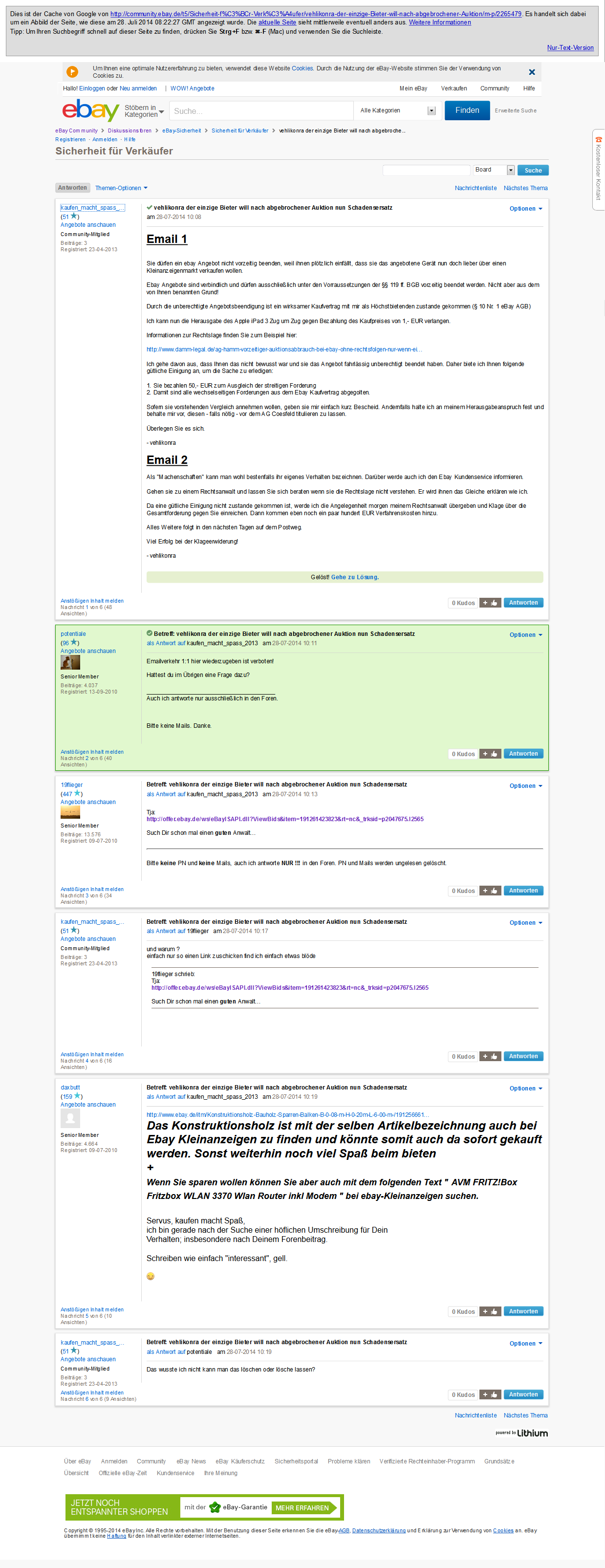Click MEHR ERFAHREN in the eBay-Garantie banner
This screenshot has width=605, height=1568.
[x=304, y=1507]
